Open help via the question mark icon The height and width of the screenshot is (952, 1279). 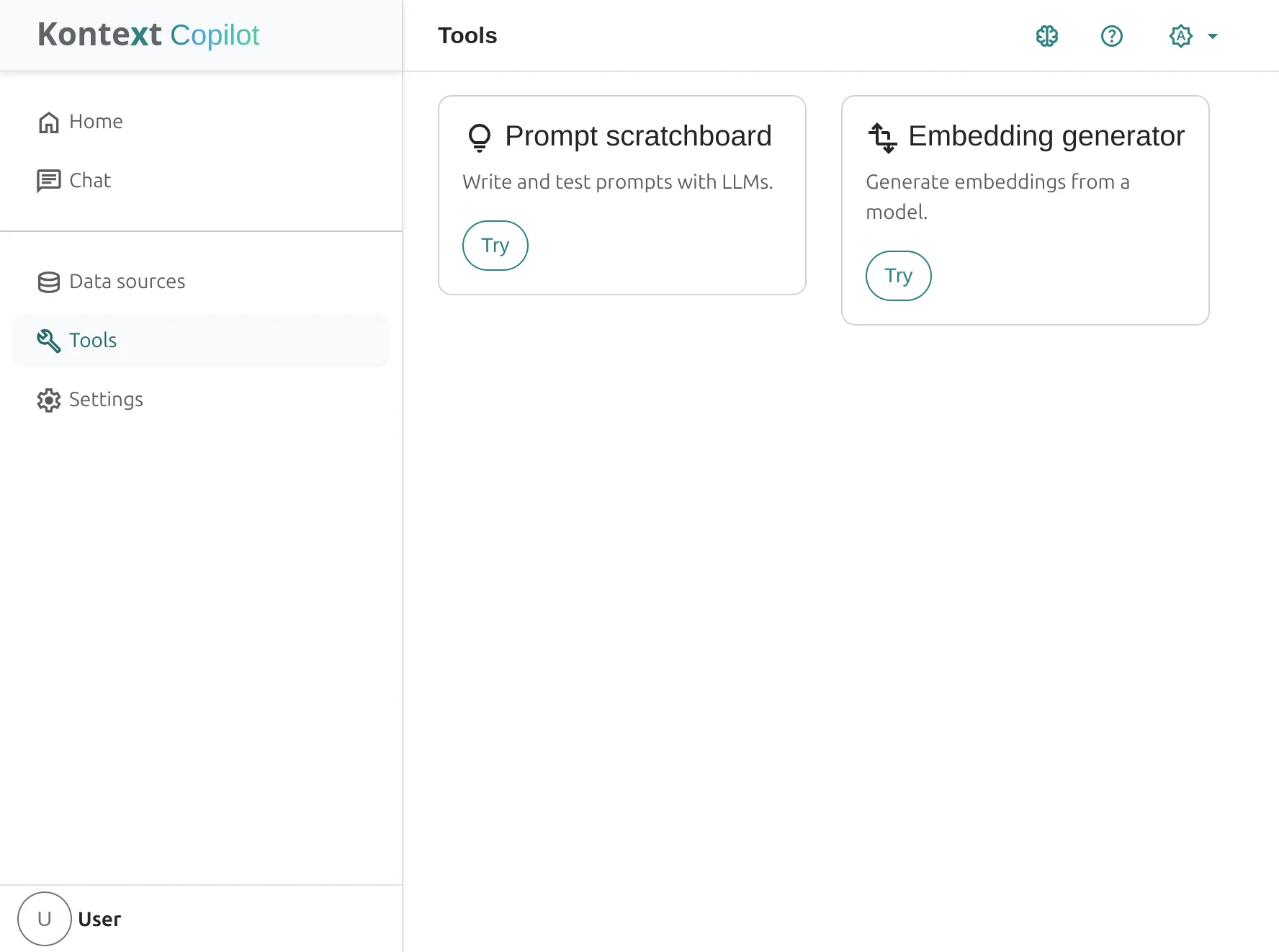point(1111,36)
